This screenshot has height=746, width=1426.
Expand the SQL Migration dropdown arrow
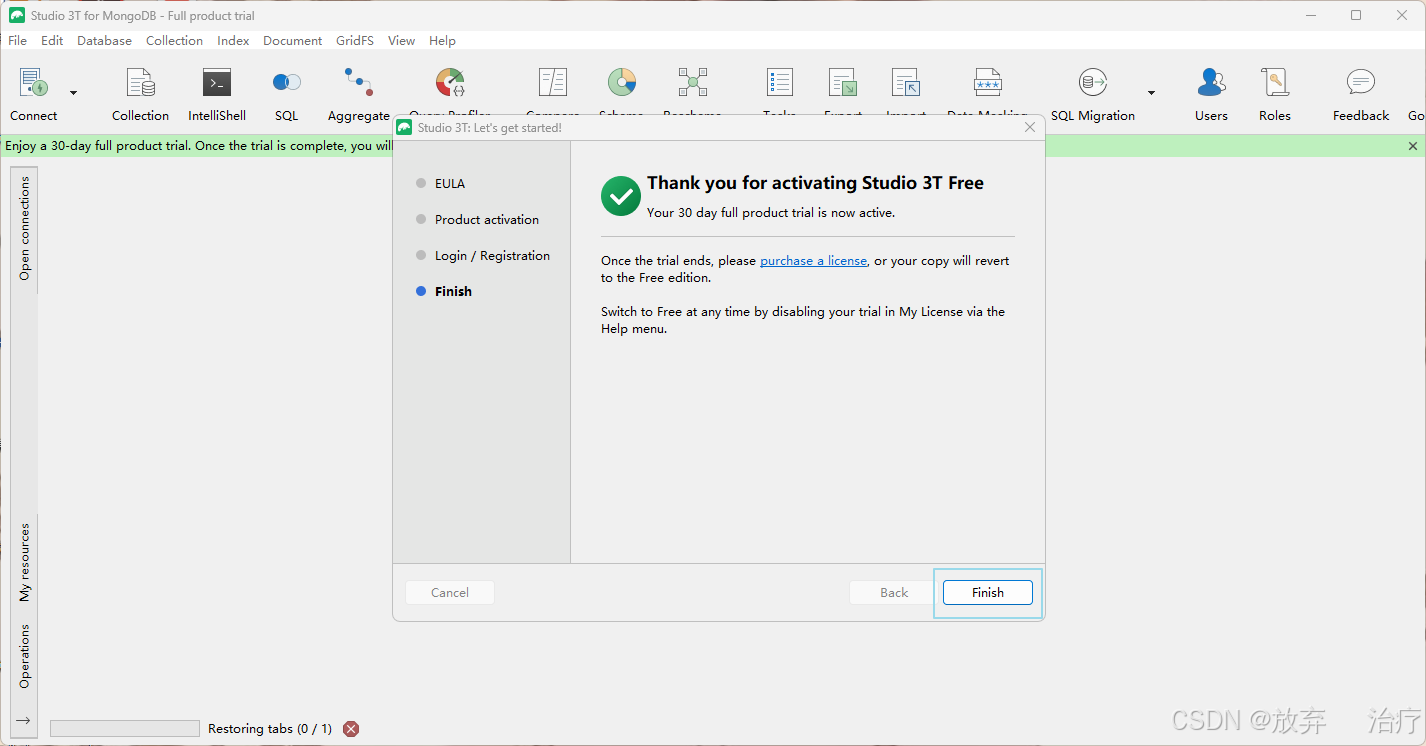click(x=1151, y=93)
